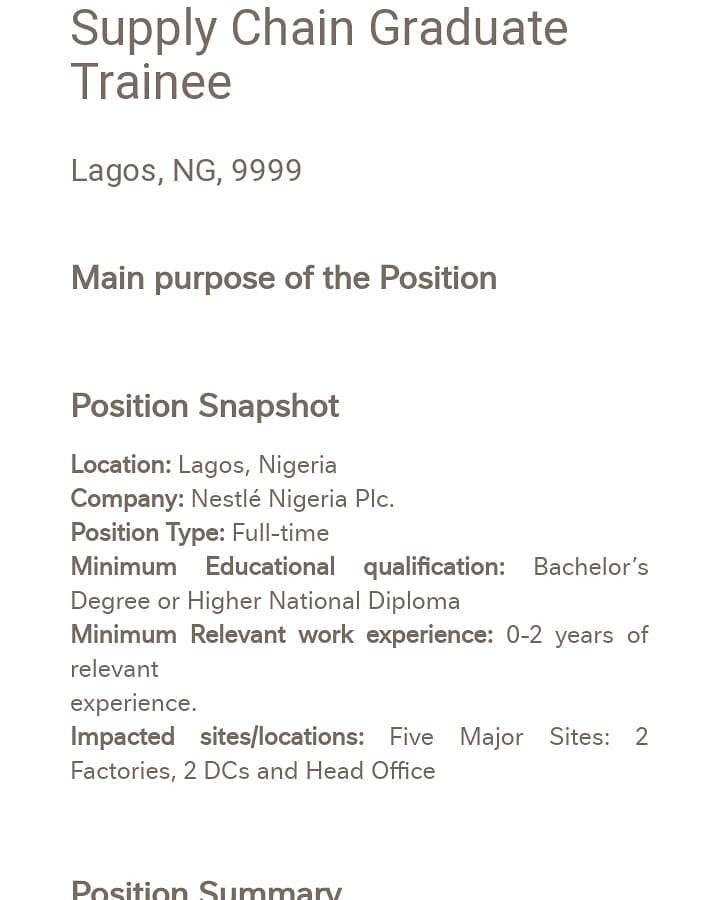The height and width of the screenshot is (900, 720).
Task: Click the Bachelor's word
Action: pyautogui.click(x=591, y=567)
